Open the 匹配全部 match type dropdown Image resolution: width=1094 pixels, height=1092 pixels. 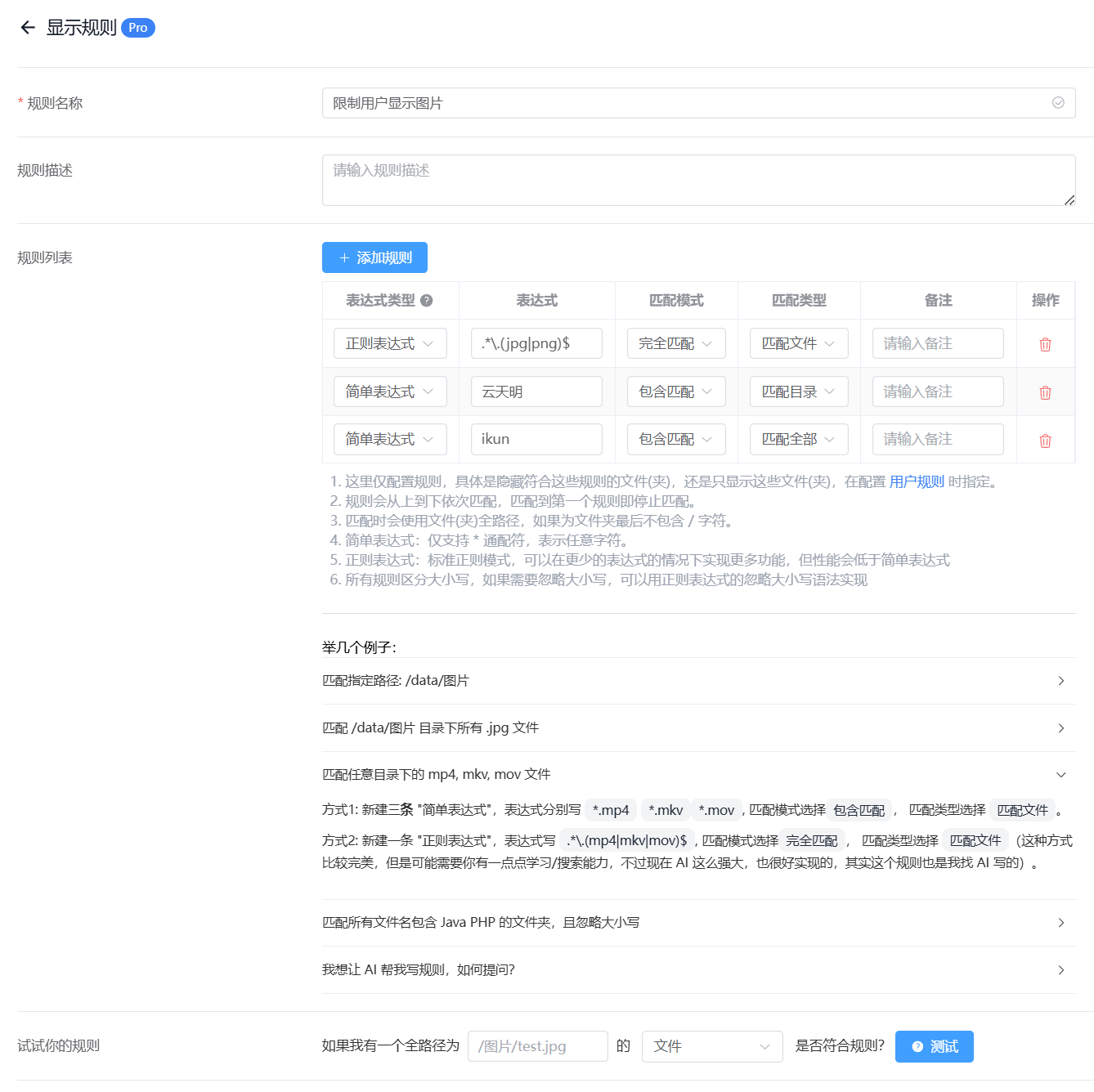799,439
